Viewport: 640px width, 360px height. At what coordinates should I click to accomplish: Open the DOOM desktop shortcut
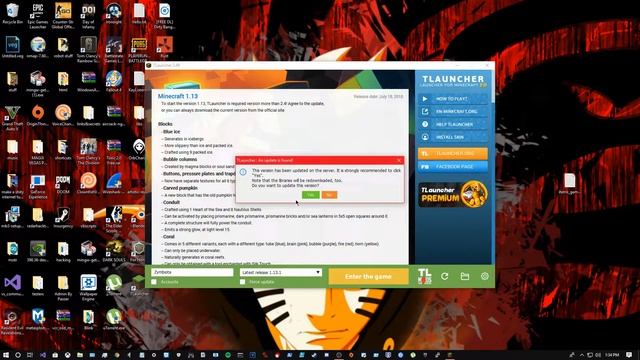click(x=63, y=184)
